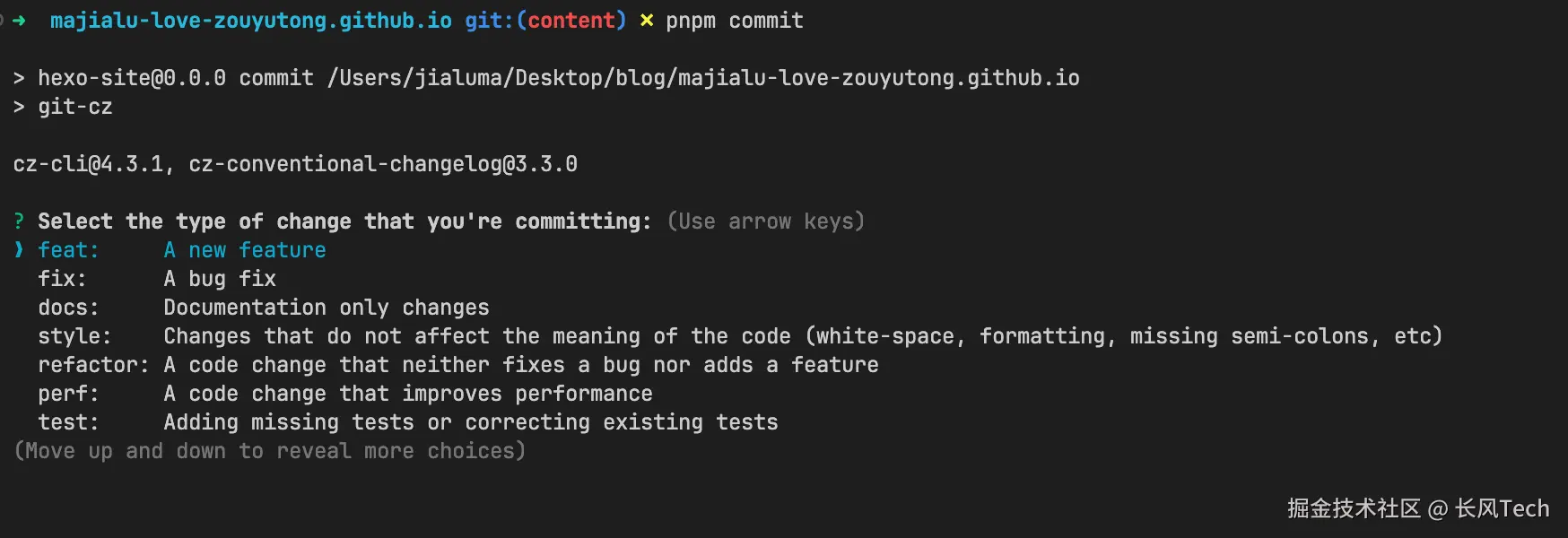Click the yellow dirty-state X marker

click(646, 21)
